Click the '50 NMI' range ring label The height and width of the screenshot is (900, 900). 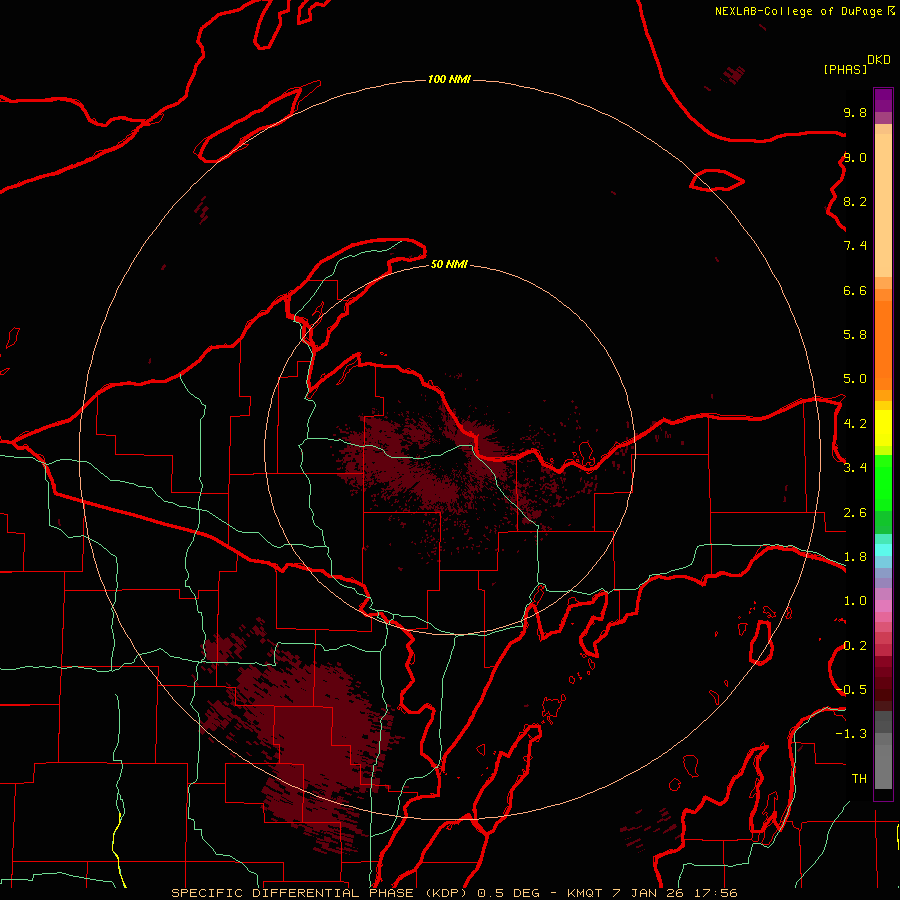(449, 264)
